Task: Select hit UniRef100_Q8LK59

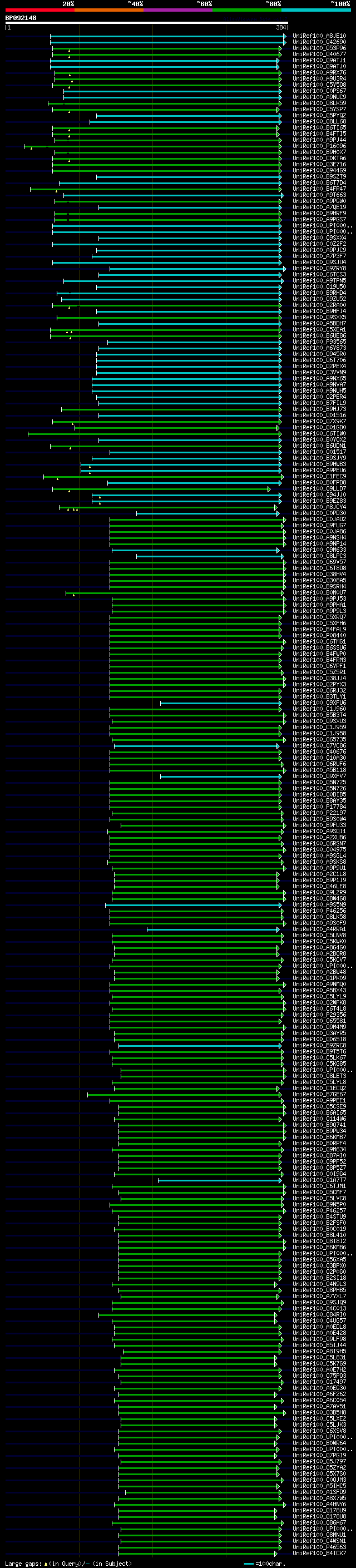Action: 319,103
